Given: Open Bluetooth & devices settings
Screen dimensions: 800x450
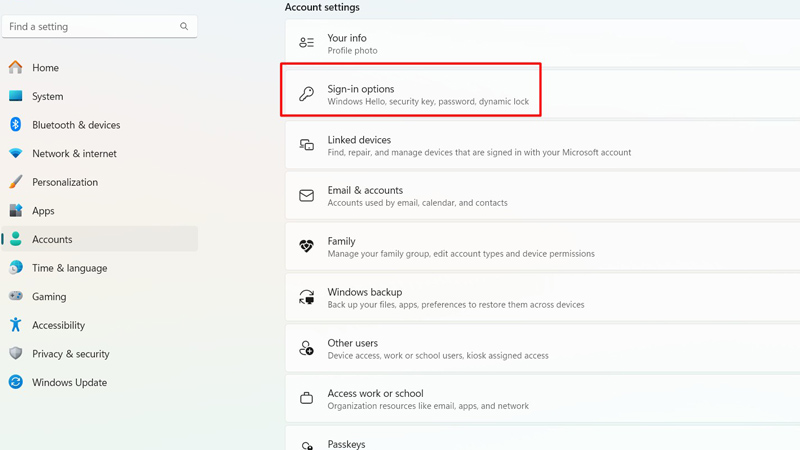Looking at the screenshot, I should (x=99, y=124).
